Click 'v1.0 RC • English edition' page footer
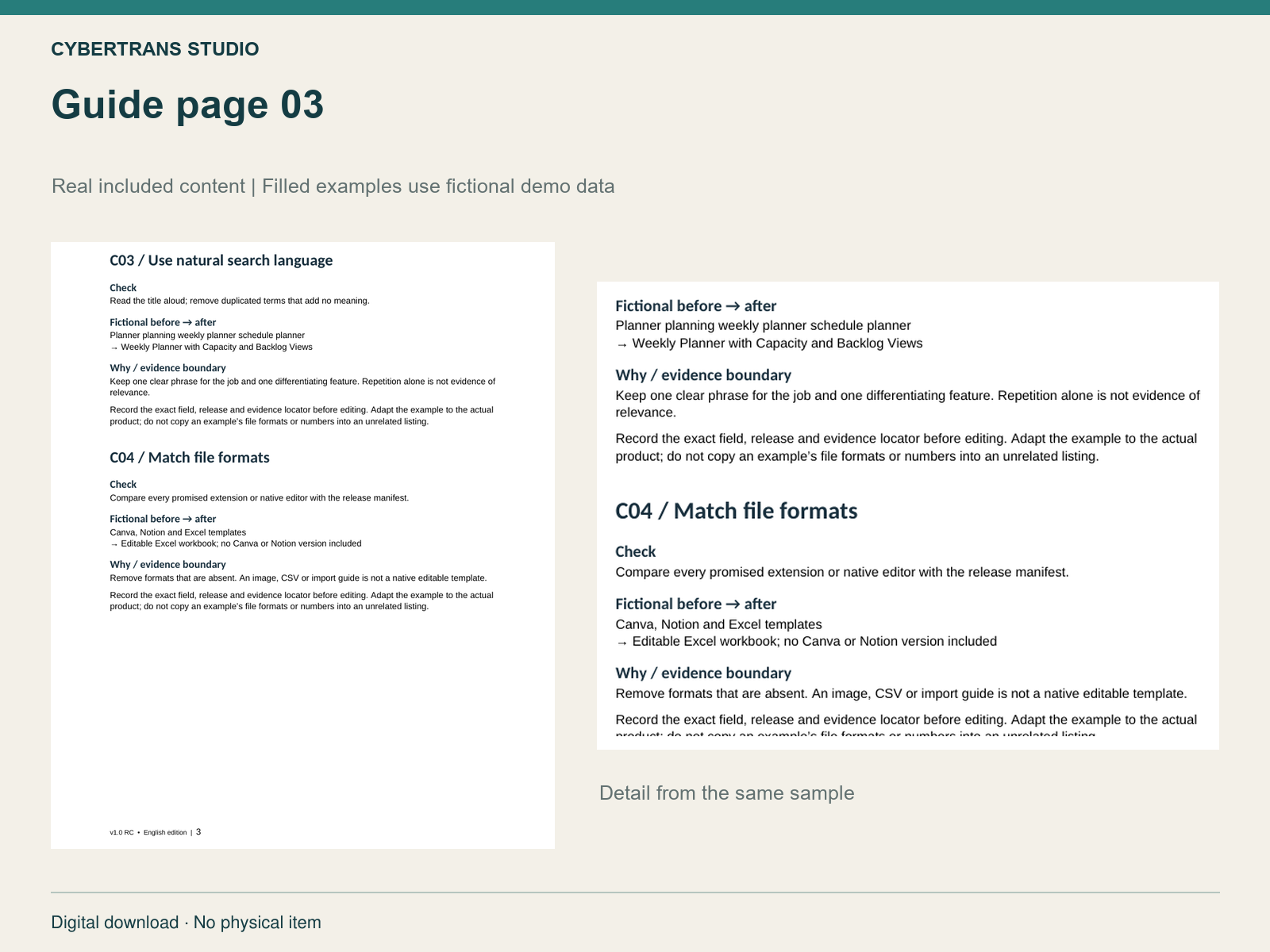Image resolution: width=1270 pixels, height=952 pixels. (x=156, y=832)
